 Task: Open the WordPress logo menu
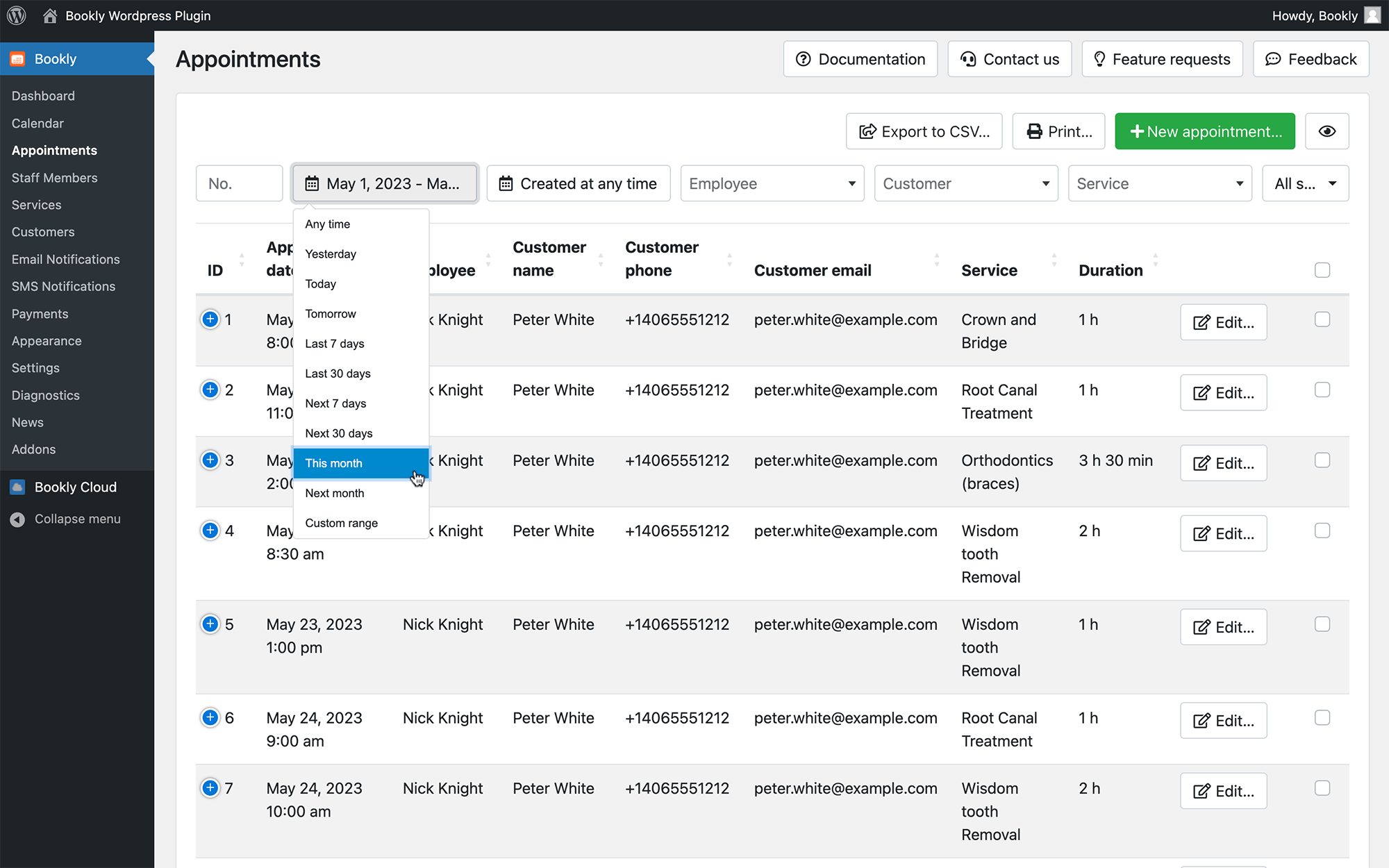tap(17, 15)
